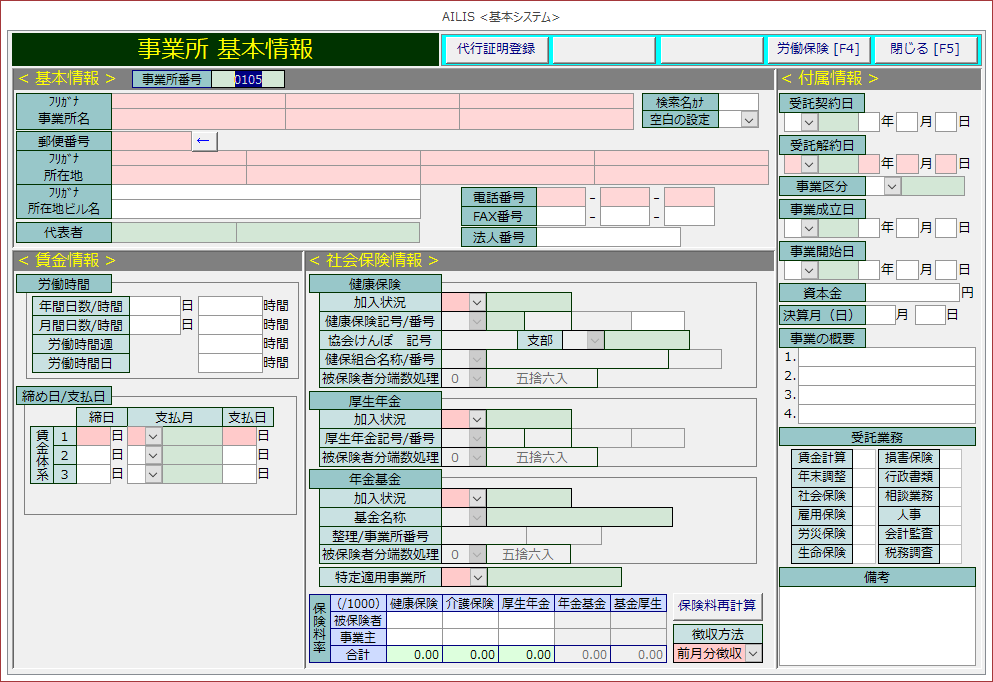The width and height of the screenshot is (993, 682).
Task: Open the 代行証明登録 screen
Action: point(495,49)
